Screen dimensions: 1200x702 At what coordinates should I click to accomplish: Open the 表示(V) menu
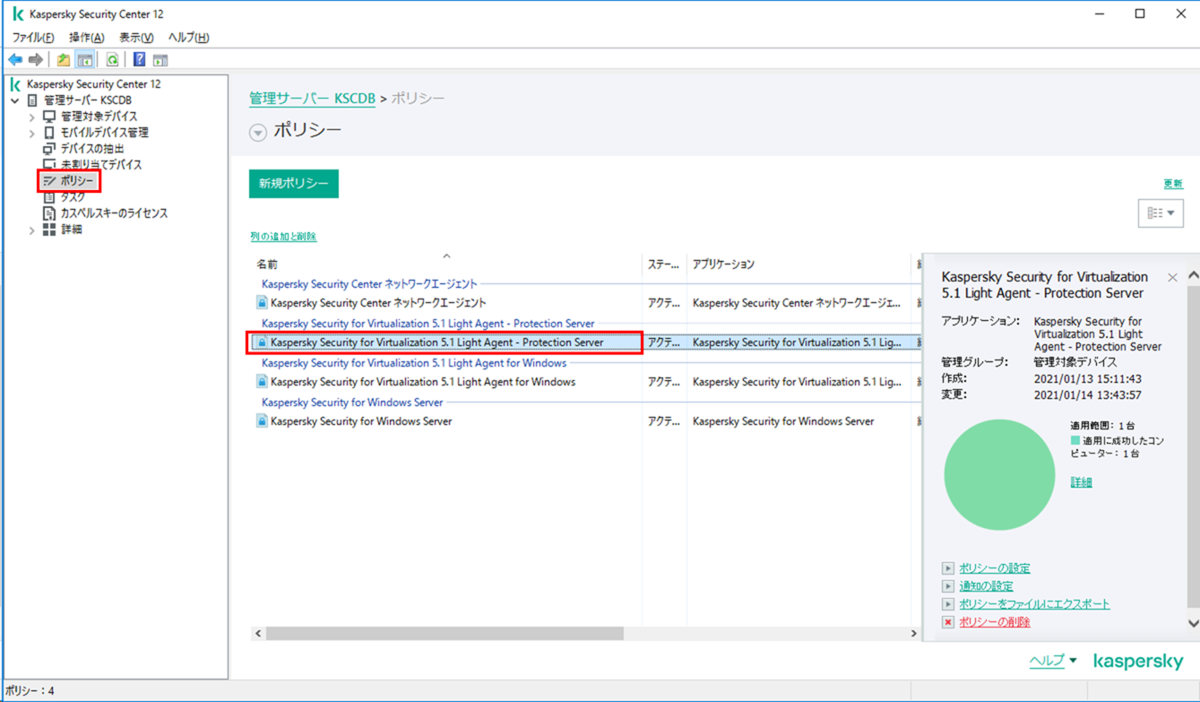[136, 37]
